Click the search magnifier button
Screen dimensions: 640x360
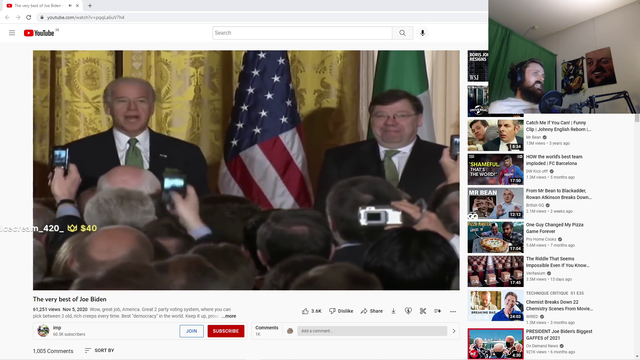[402, 33]
